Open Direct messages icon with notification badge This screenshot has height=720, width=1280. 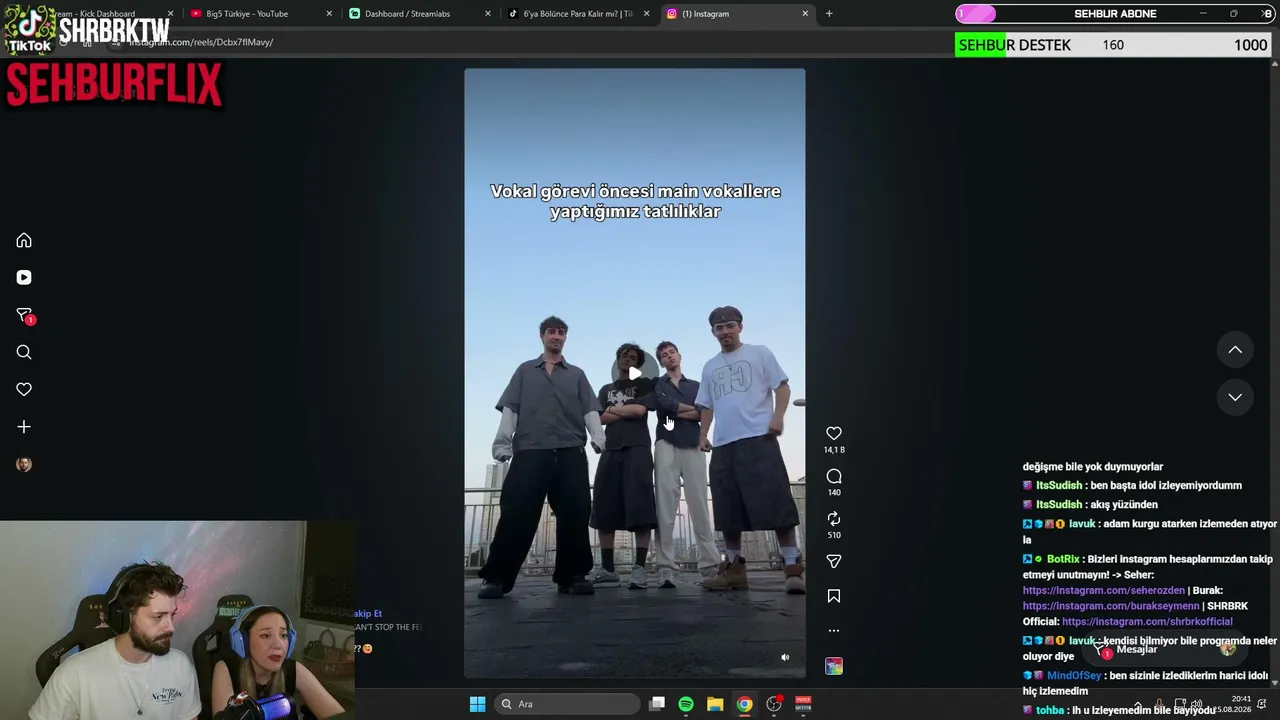click(24, 315)
